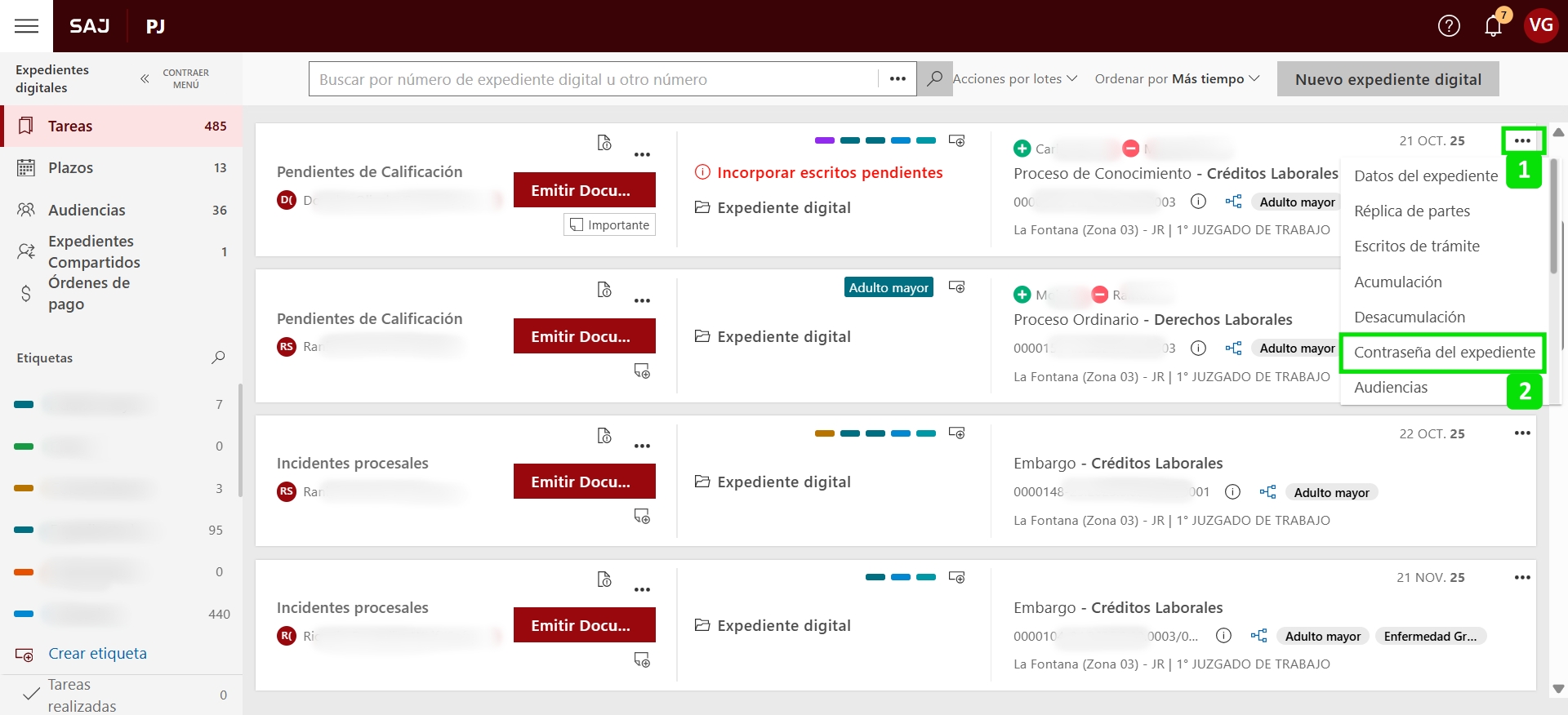Image resolution: width=1568 pixels, height=715 pixels.
Task: Select Contraseña del expediente menu entry
Action: (x=1444, y=353)
